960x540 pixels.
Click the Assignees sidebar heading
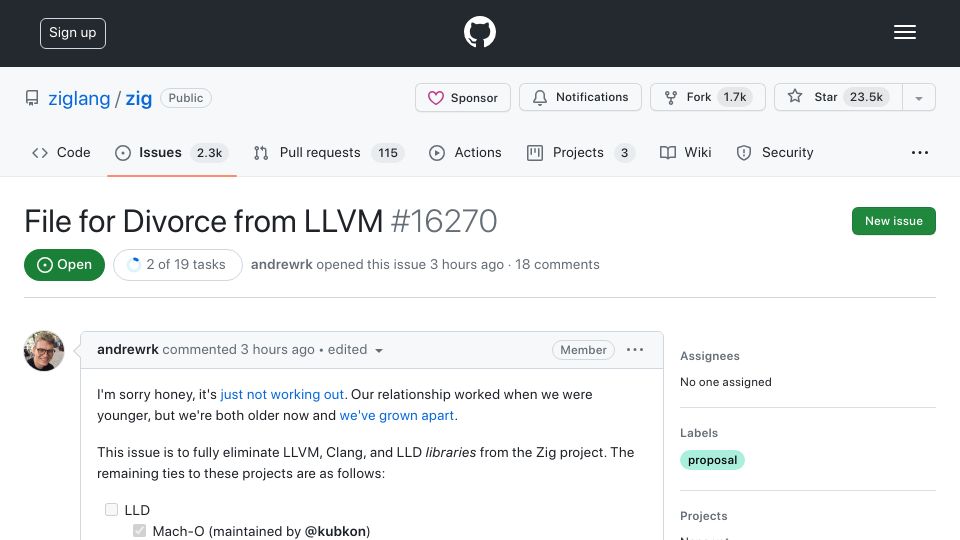tap(710, 356)
